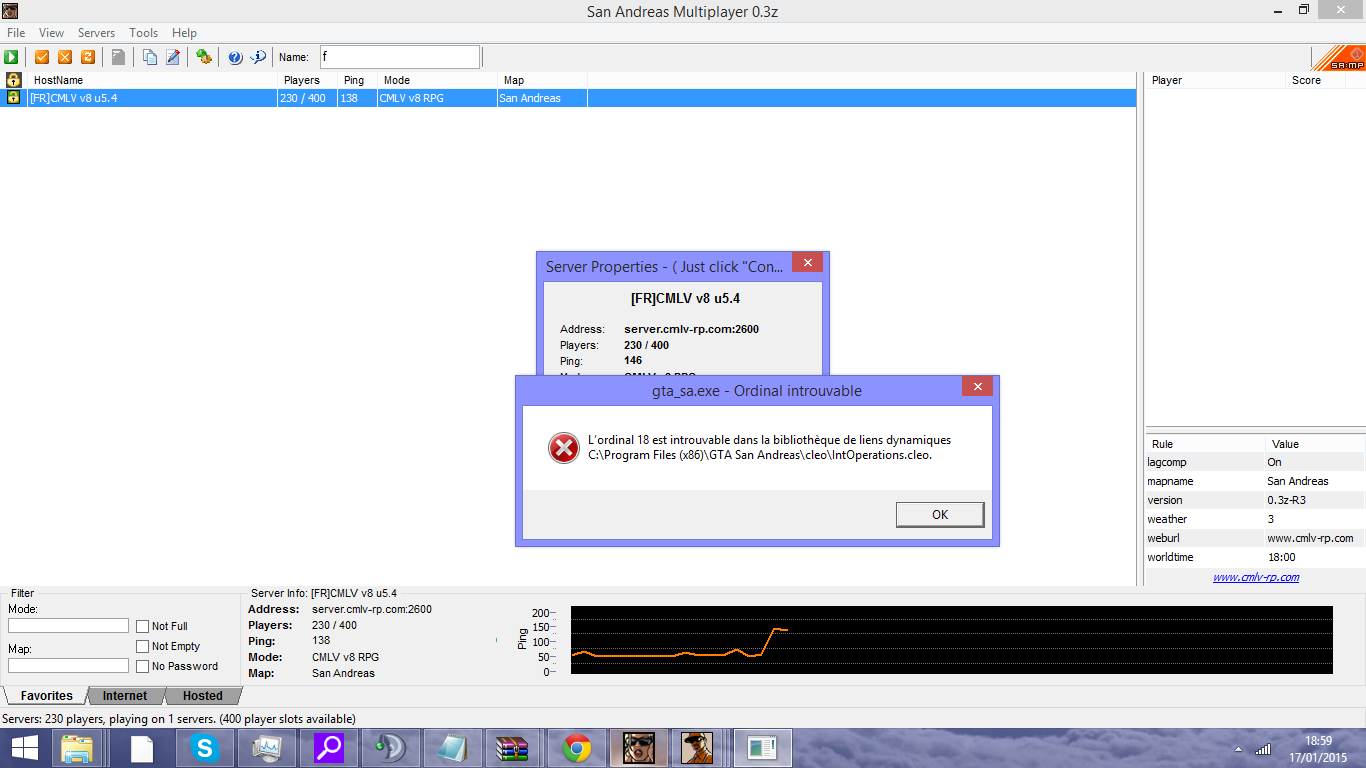Sort by the Map column header
Viewport: 1366px width, 768px height.
click(x=542, y=80)
